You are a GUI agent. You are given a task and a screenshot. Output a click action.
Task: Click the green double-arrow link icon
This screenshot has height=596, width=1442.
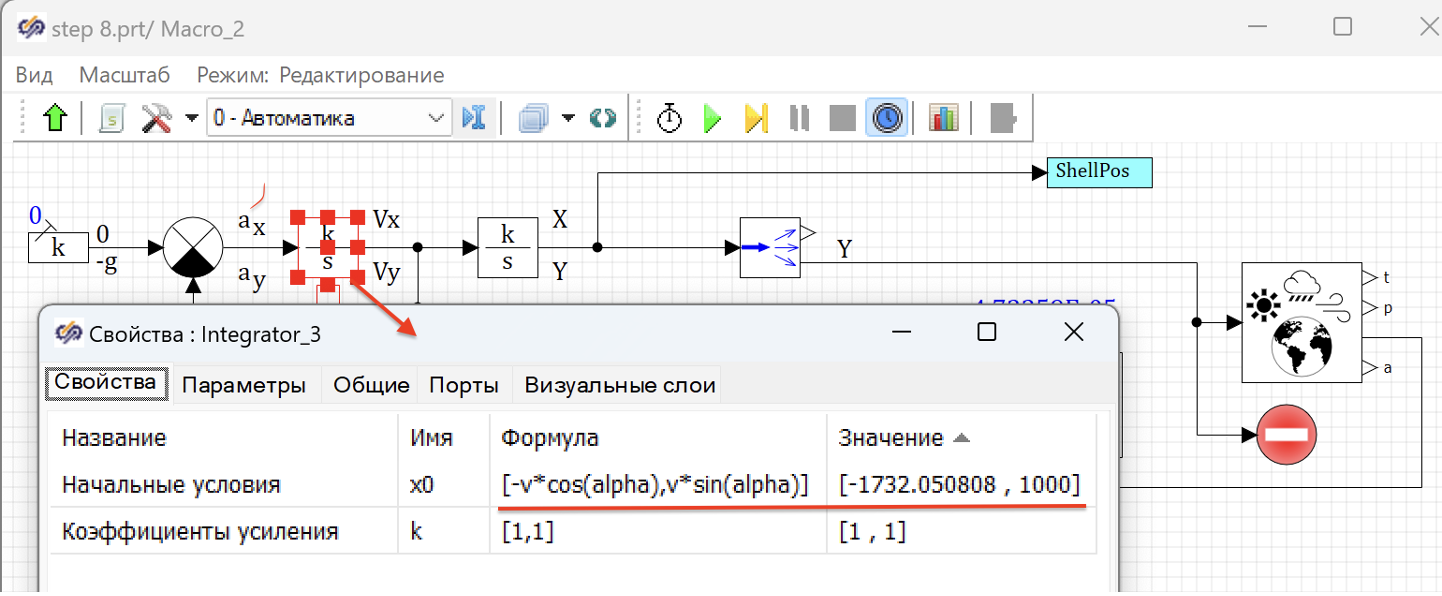pyautogui.click(x=602, y=119)
